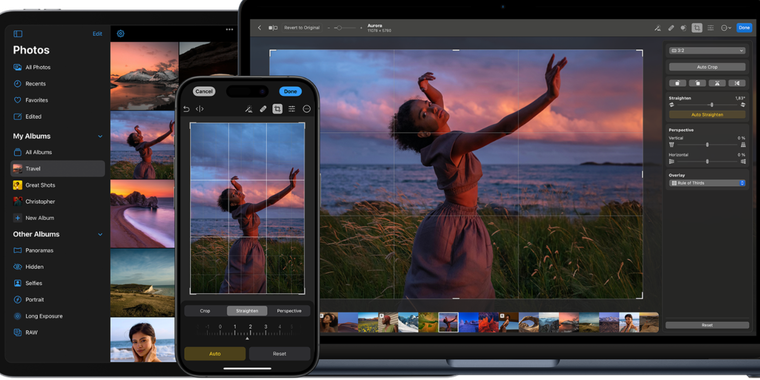760x380 pixels.
Task: Tap the yellow Auto button on iPhone
Action: 215,353
